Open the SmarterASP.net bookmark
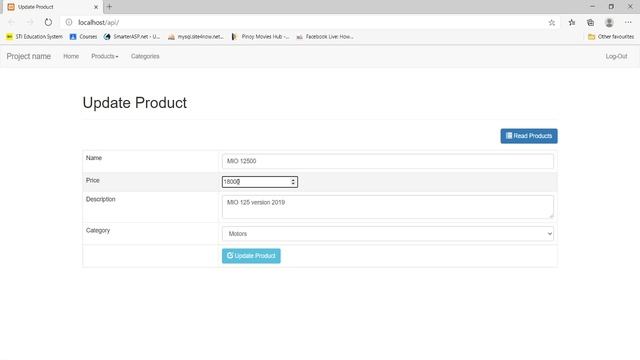 pos(132,37)
